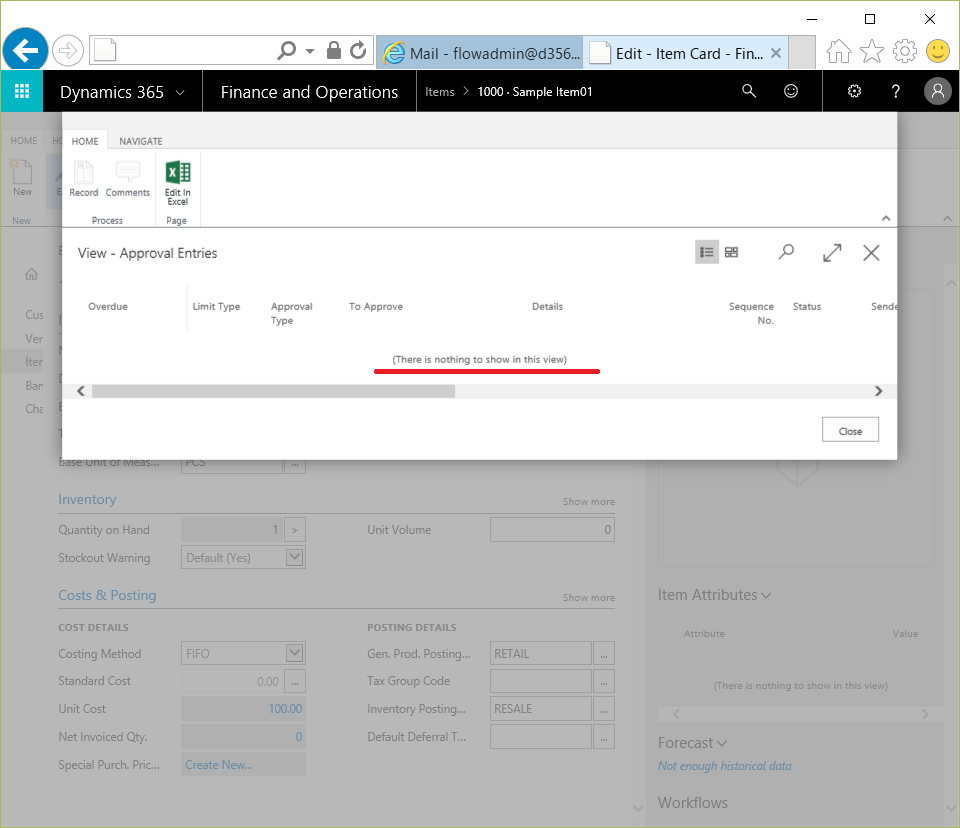Screen dimensions: 960x828
Task: Open the Help question mark
Action: (x=895, y=91)
